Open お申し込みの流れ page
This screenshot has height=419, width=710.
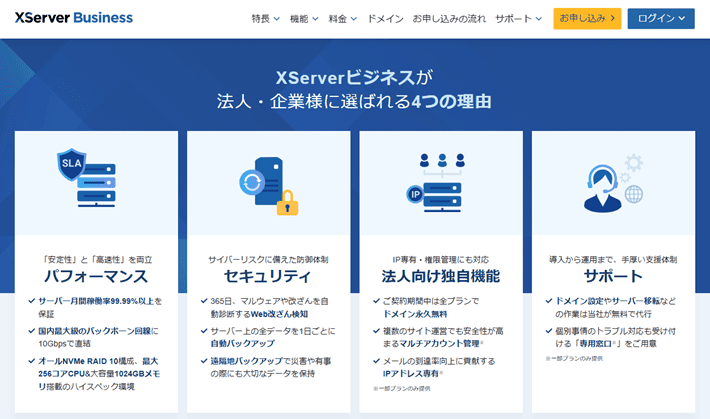449,19
